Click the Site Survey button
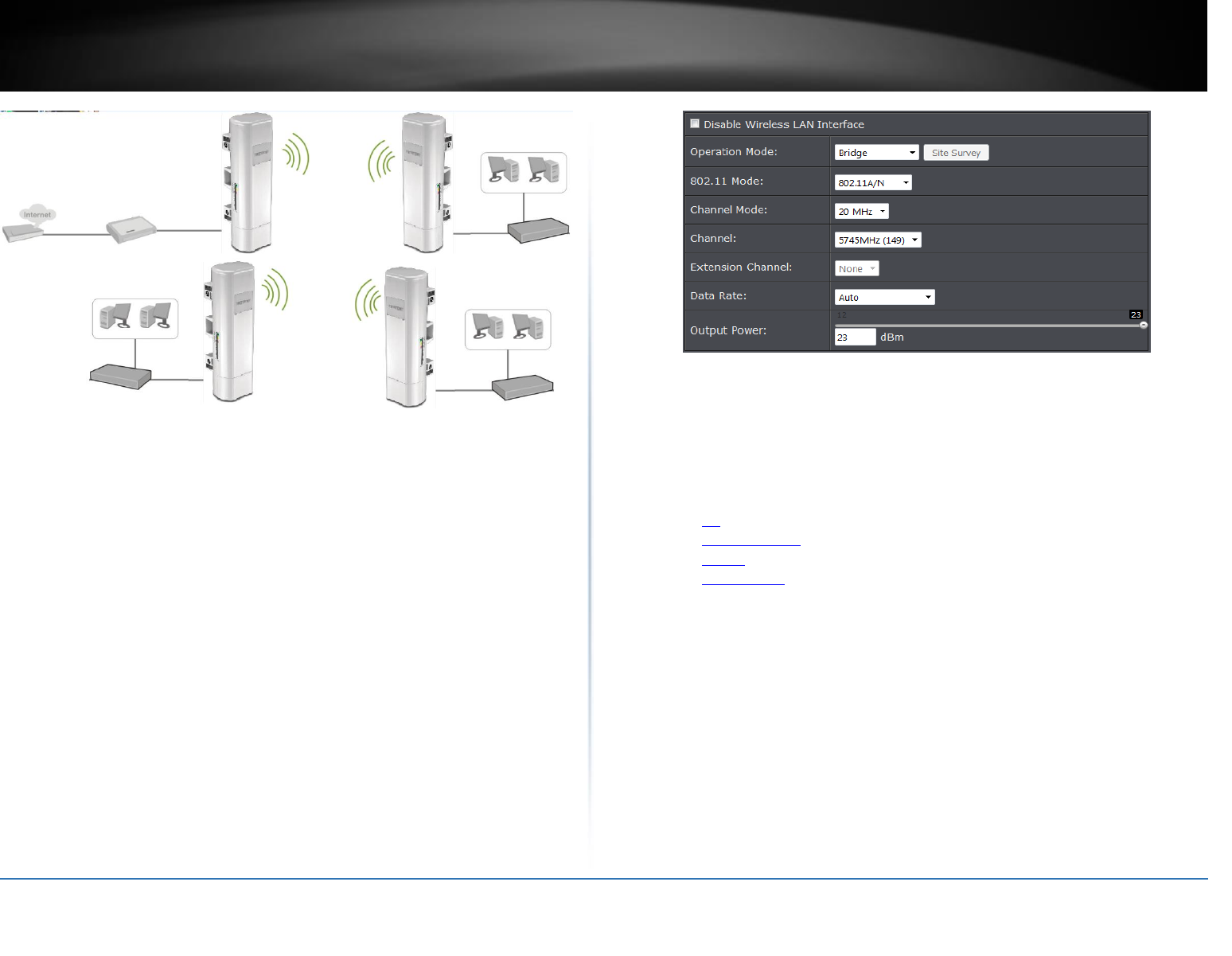1232x956 pixels. coord(956,152)
